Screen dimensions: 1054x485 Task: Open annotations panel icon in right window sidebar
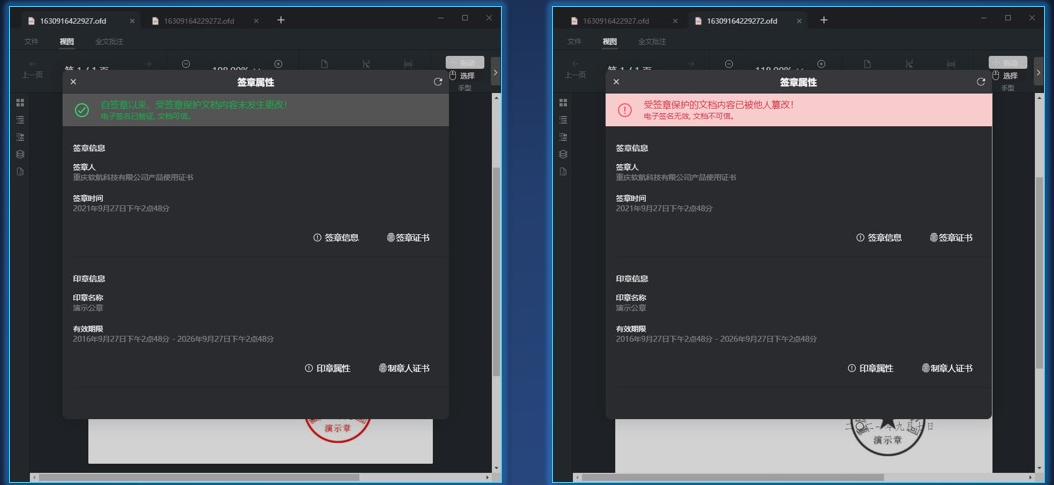pyautogui.click(x=563, y=137)
